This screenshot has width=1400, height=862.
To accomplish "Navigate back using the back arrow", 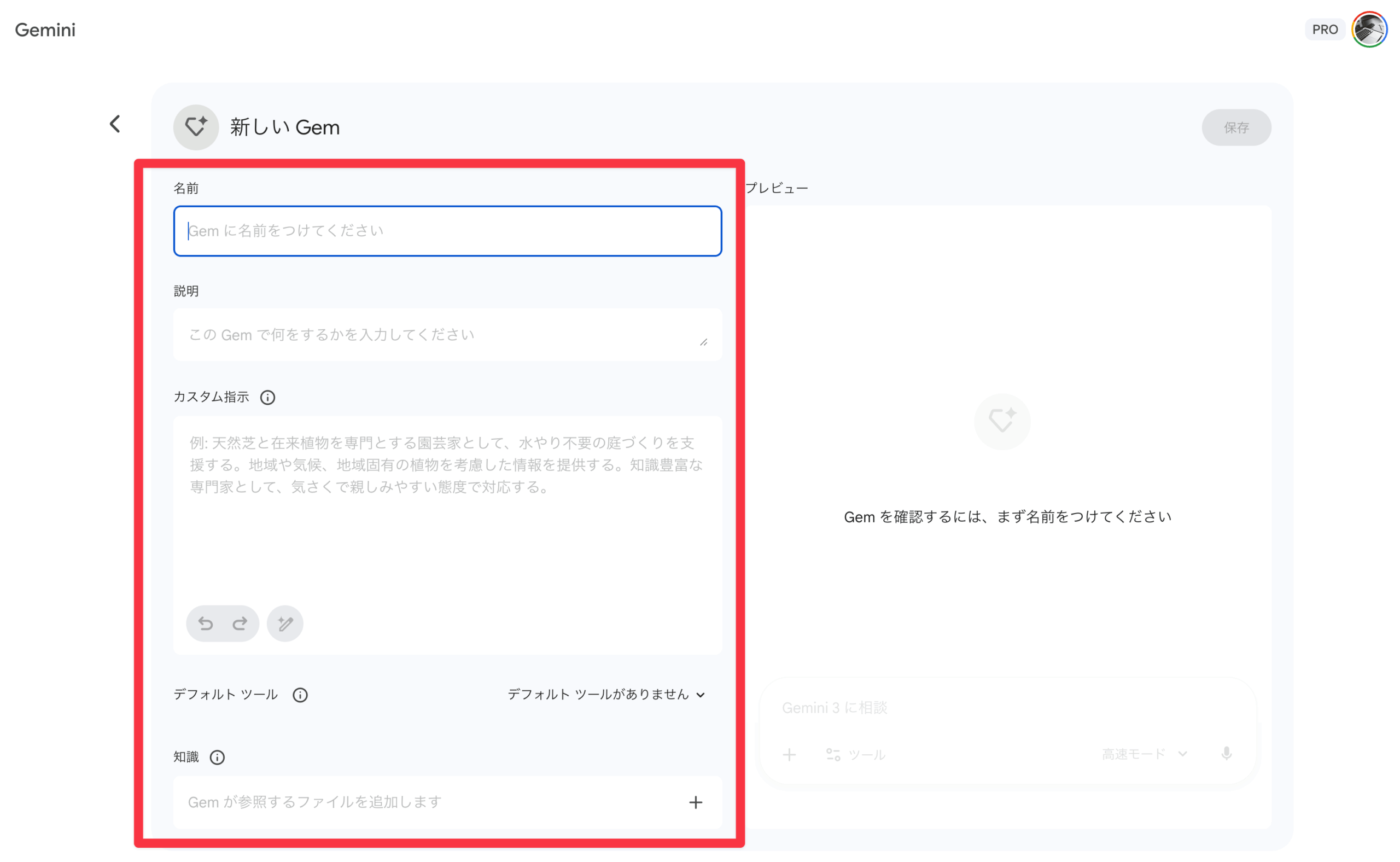I will tap(114, 124).
